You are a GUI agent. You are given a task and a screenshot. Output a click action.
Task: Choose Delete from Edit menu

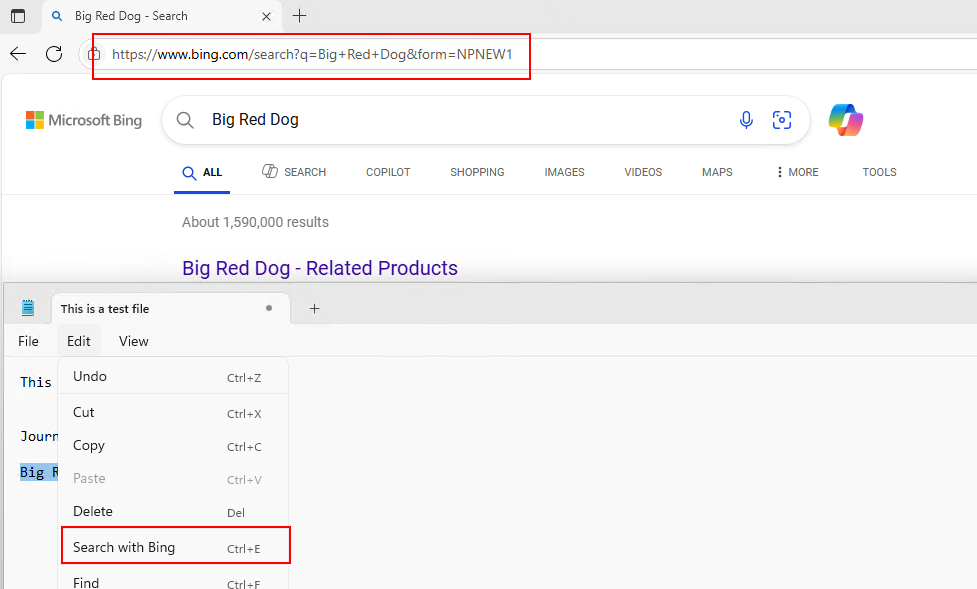[173, 512]
